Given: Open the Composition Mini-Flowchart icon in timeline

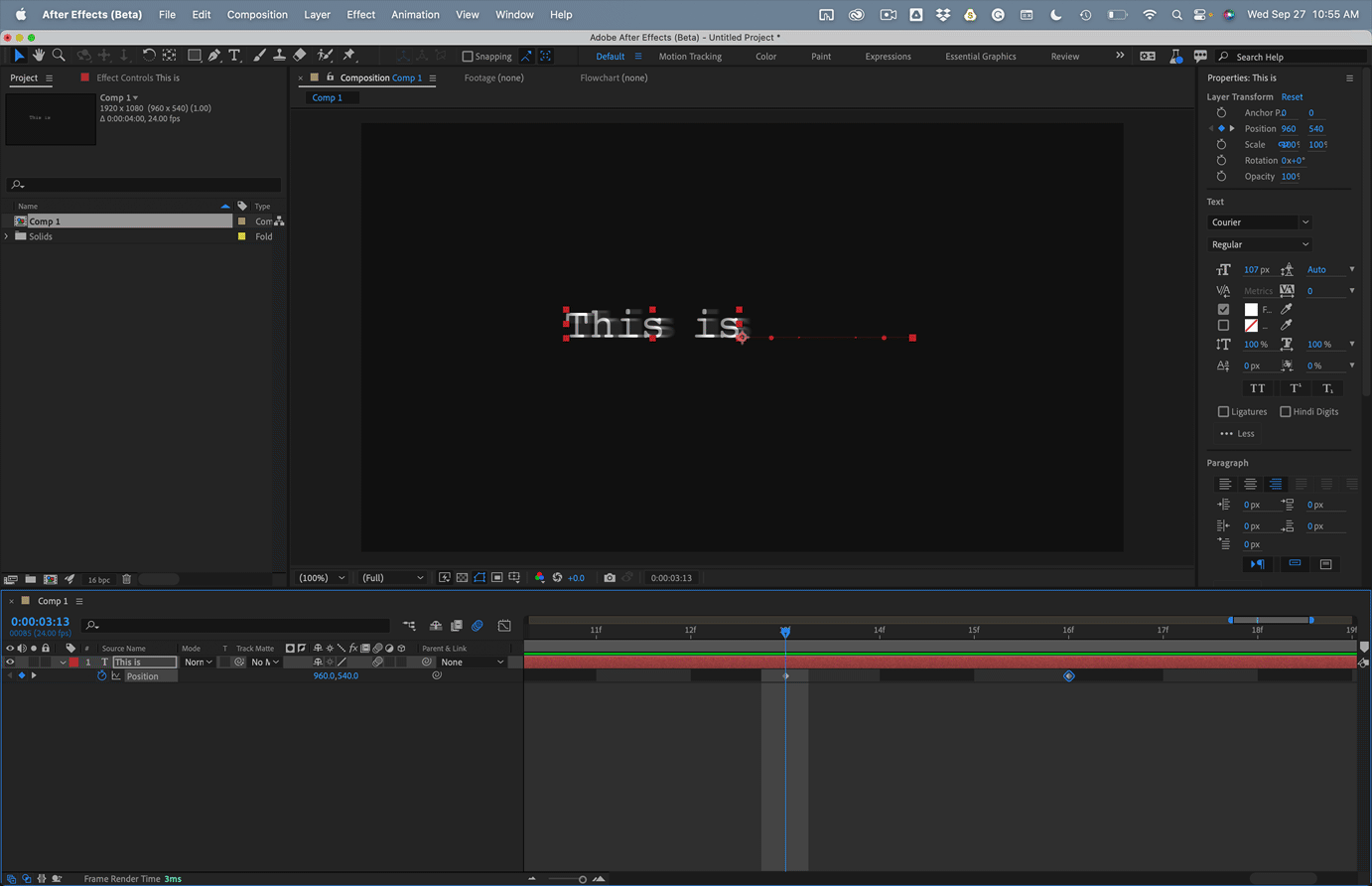Looking at the screenshot, I should click(410, 626).
